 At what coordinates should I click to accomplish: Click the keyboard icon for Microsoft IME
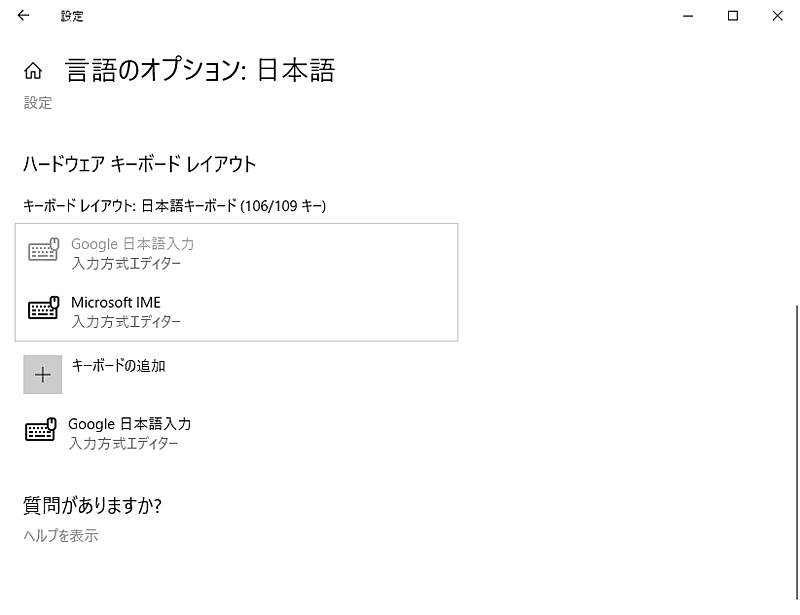point(42,311)
